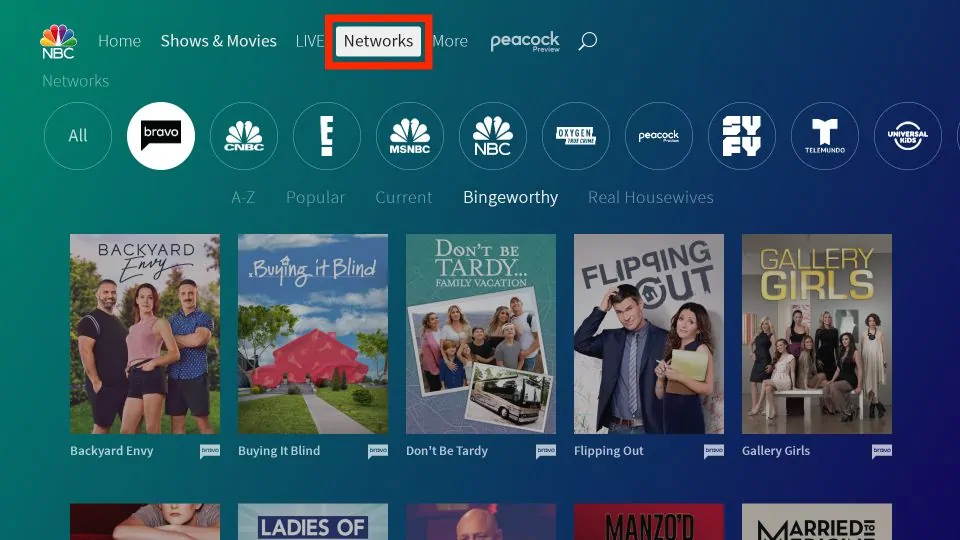Click the Networks heading text
Viewport: 960px width, 540px height.
(x=75, y=81)
